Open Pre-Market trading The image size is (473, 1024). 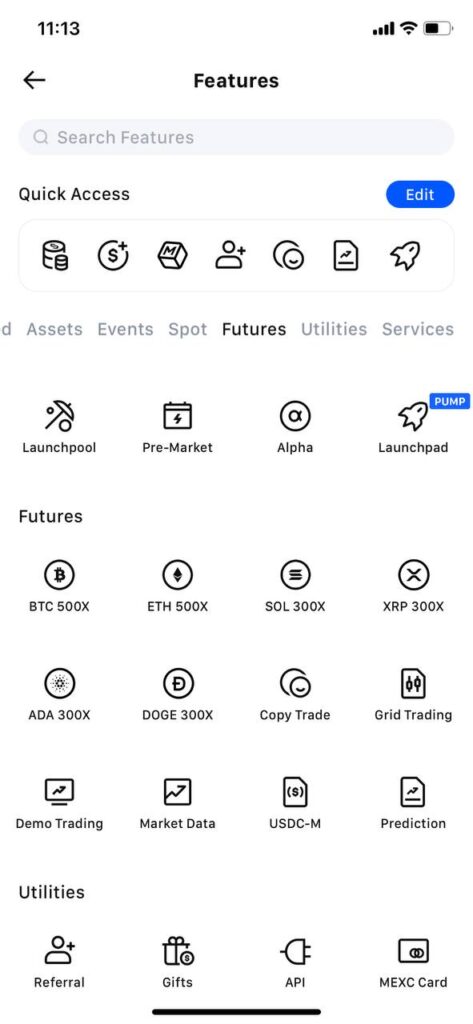(177, 428)
